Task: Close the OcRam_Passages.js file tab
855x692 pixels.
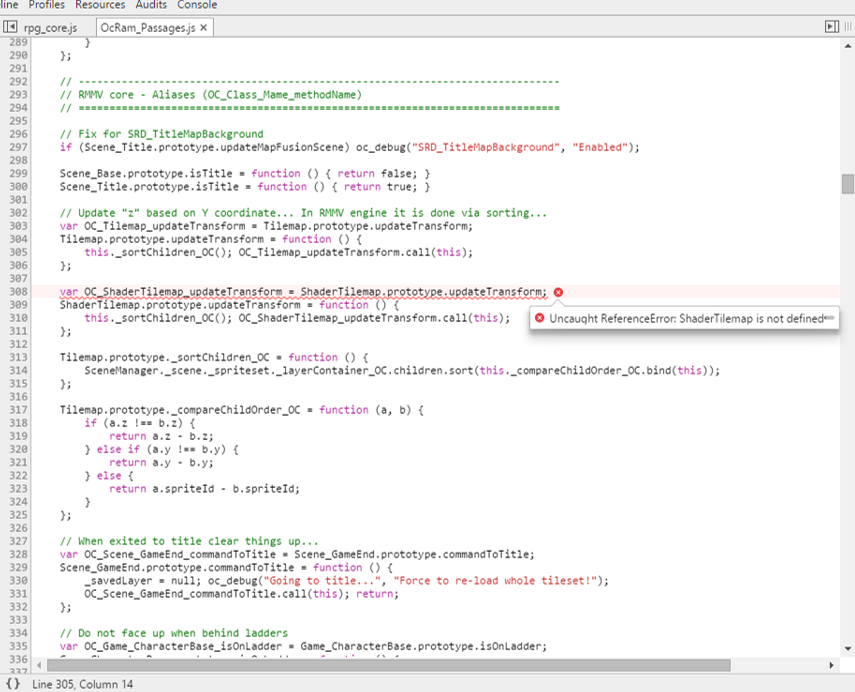Action: point(204,27)
